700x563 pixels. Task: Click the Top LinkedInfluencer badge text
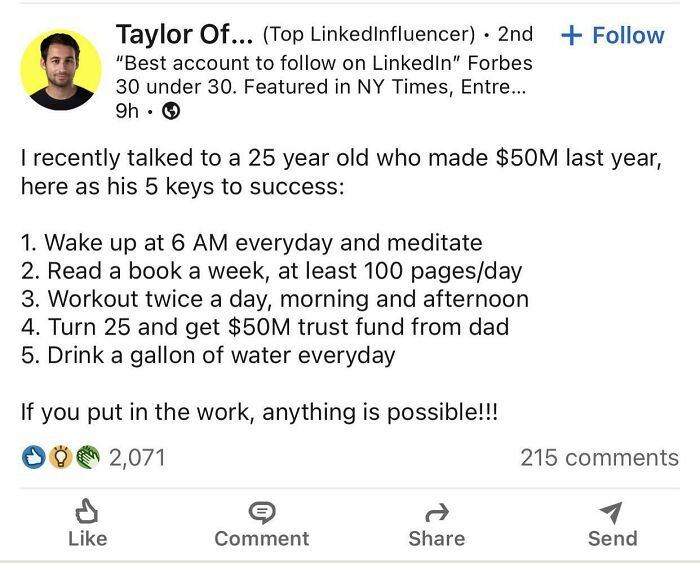click(368, 35)
